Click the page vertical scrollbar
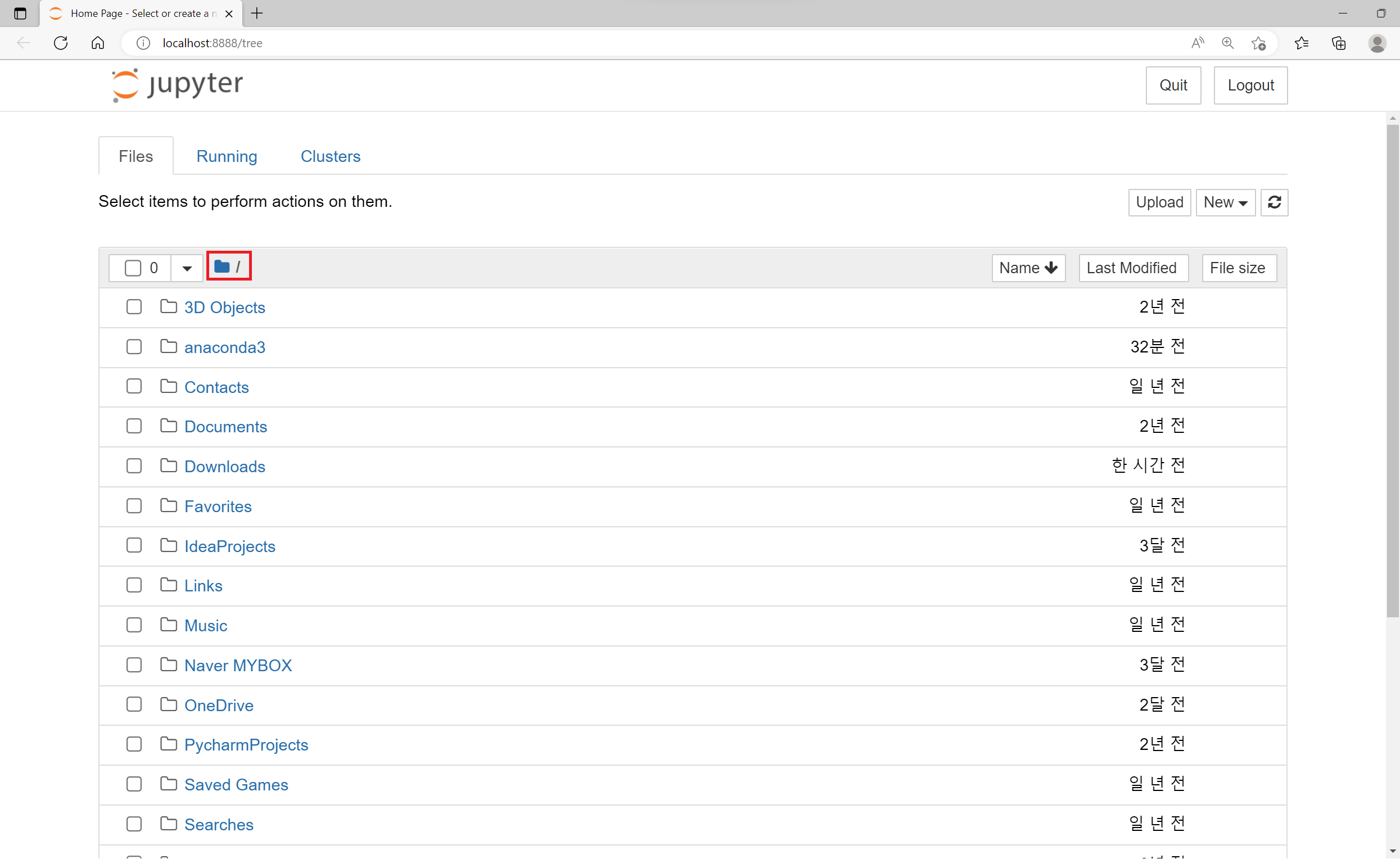 (1392, 369)
